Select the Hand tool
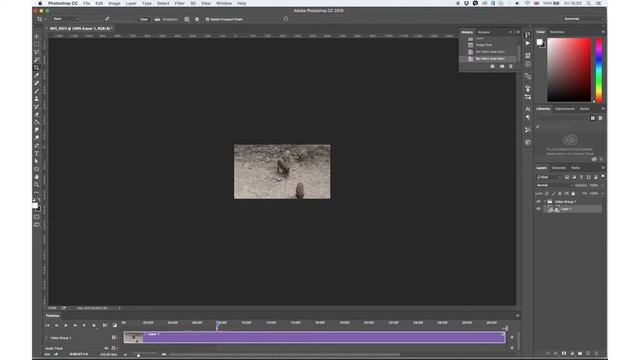Screen dimensions: 640x360 pos(37,177)
